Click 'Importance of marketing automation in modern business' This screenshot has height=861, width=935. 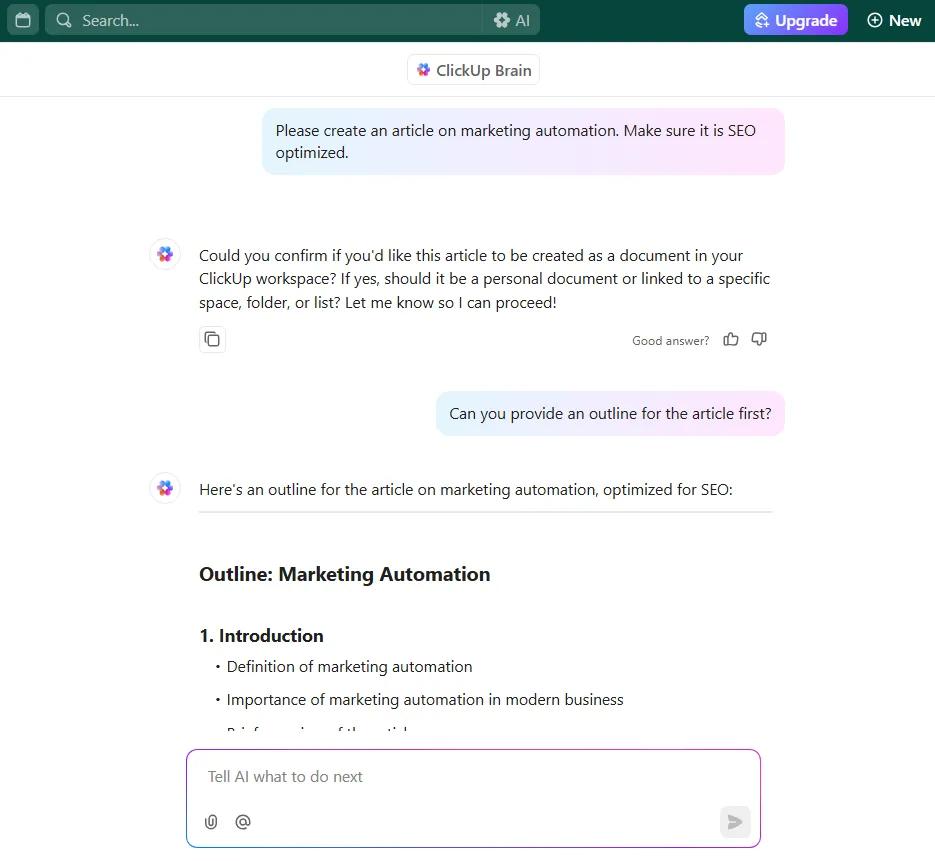point(425,699)
